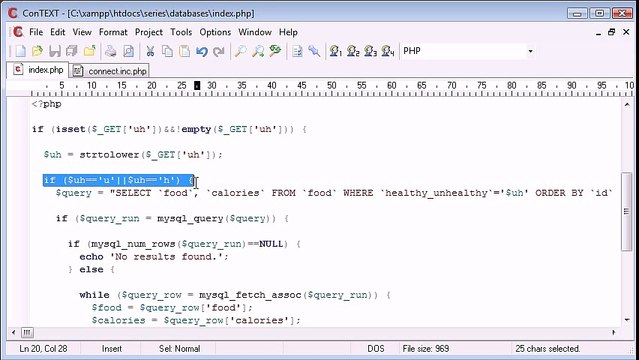Click 'File size: 969' in status bar
639x360 pixels.
click(x=426, y=349)
